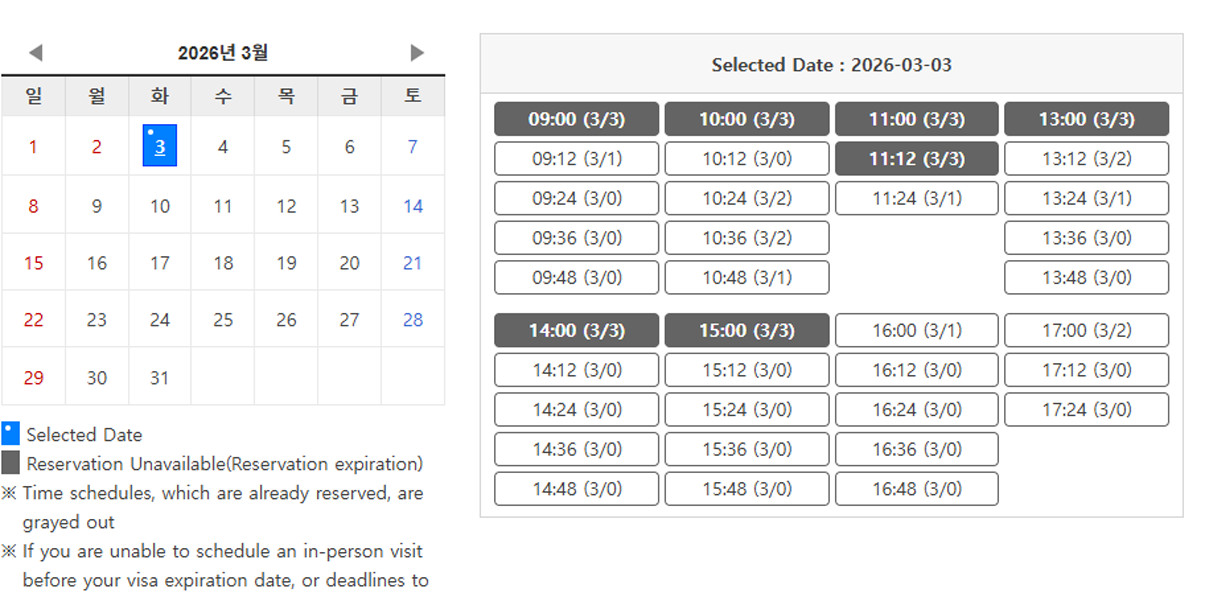
Task: Pick the 16:00 (3/1) time slot
Action: (917, 330)
